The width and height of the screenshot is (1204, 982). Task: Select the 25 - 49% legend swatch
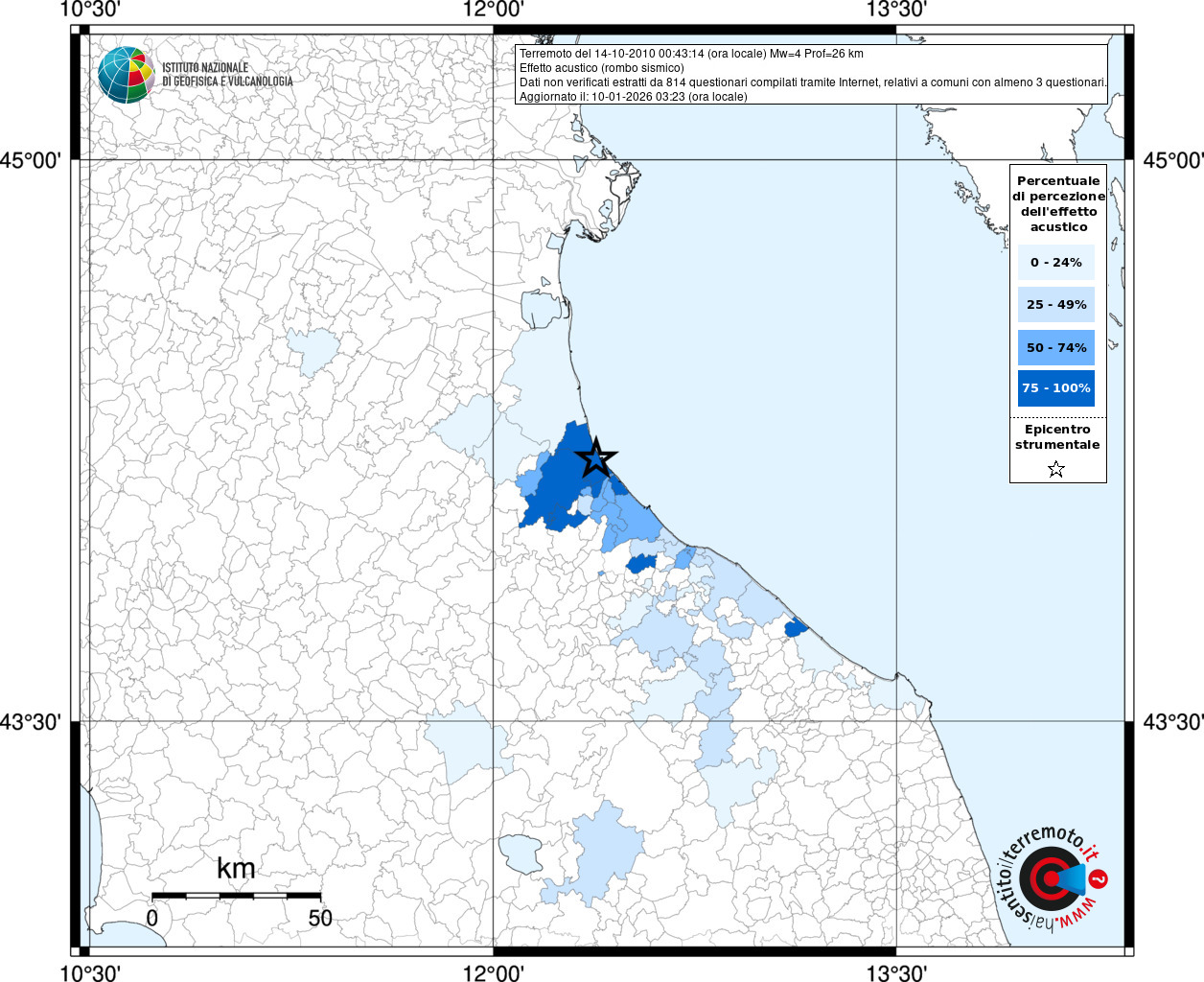1055,305
